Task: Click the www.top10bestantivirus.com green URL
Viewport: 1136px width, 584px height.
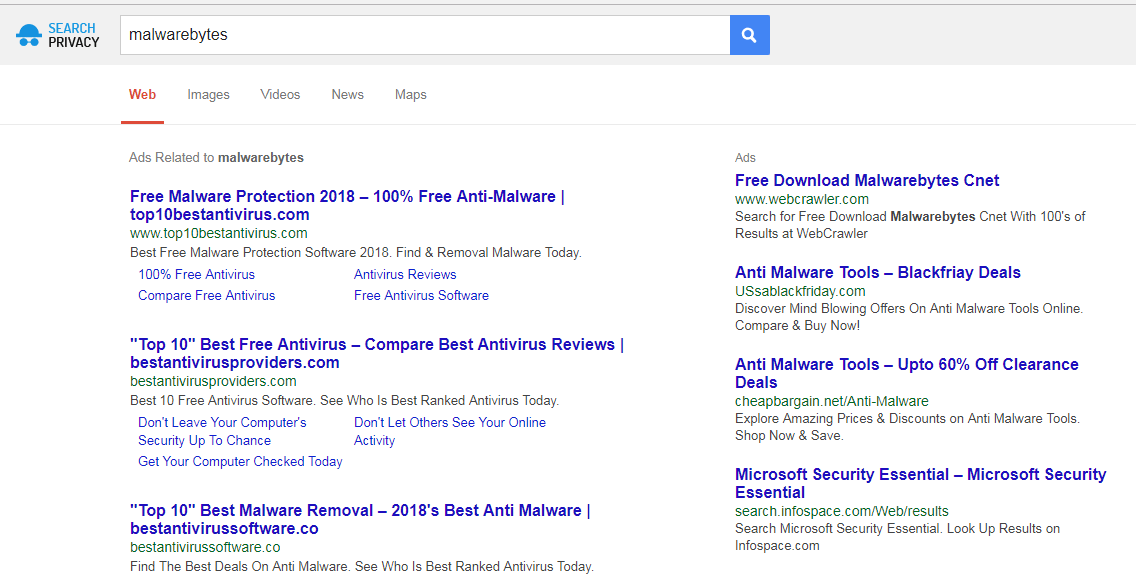Action: click(x=219, y=233)
